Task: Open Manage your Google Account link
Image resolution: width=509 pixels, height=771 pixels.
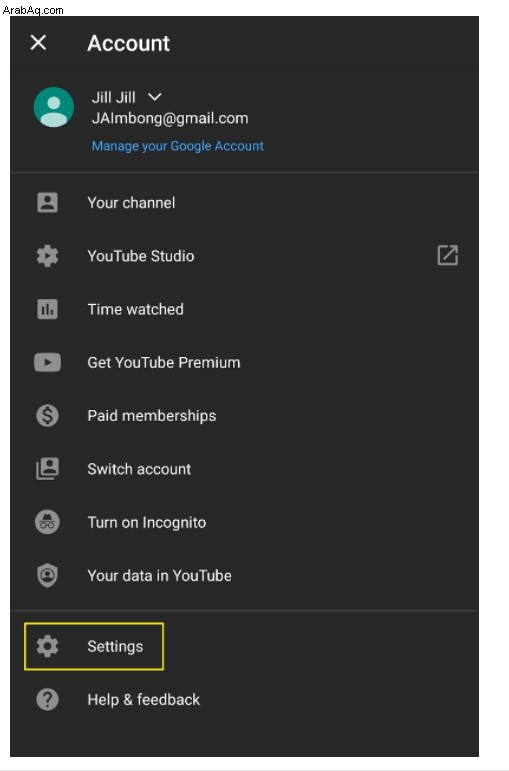Action: pyautogui.click(x=178, y=146)
